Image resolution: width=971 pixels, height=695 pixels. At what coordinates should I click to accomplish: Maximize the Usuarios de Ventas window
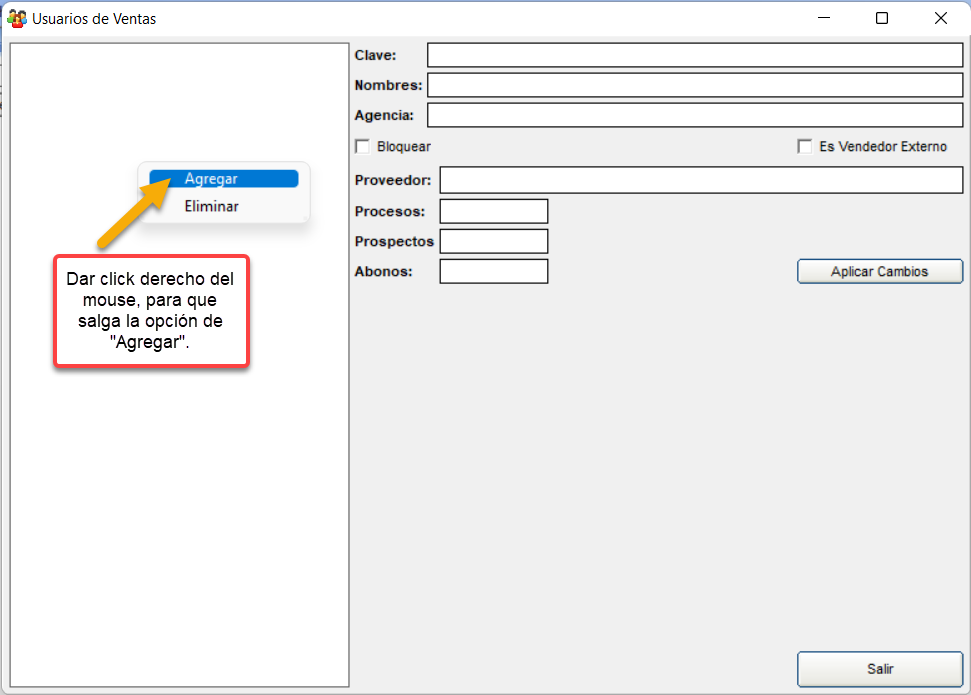(882, 18)
